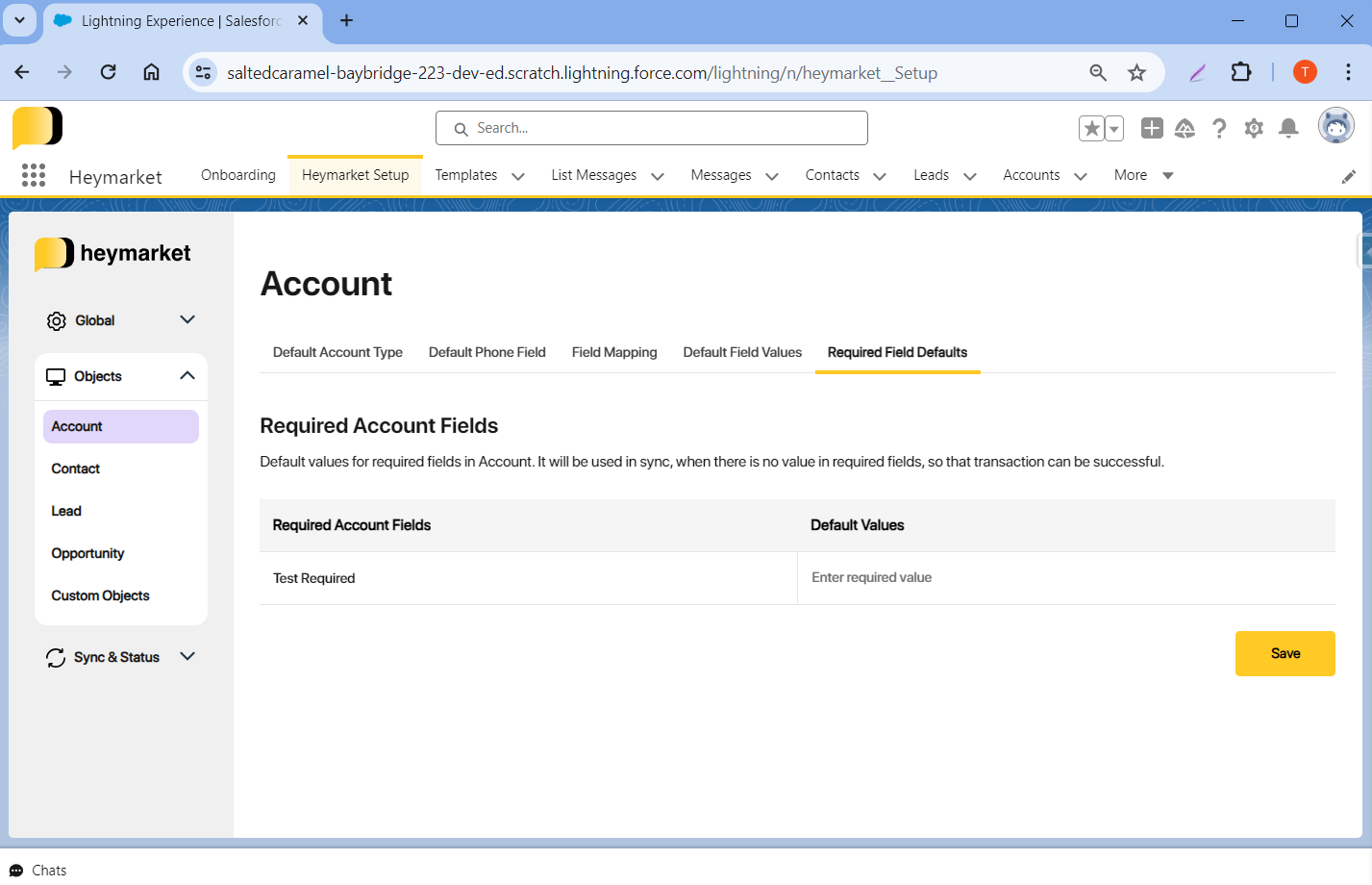The height and width of the screenshot is (885, 1372).
Task: Open the Default Field Values tab
Action: coord(742,352)
